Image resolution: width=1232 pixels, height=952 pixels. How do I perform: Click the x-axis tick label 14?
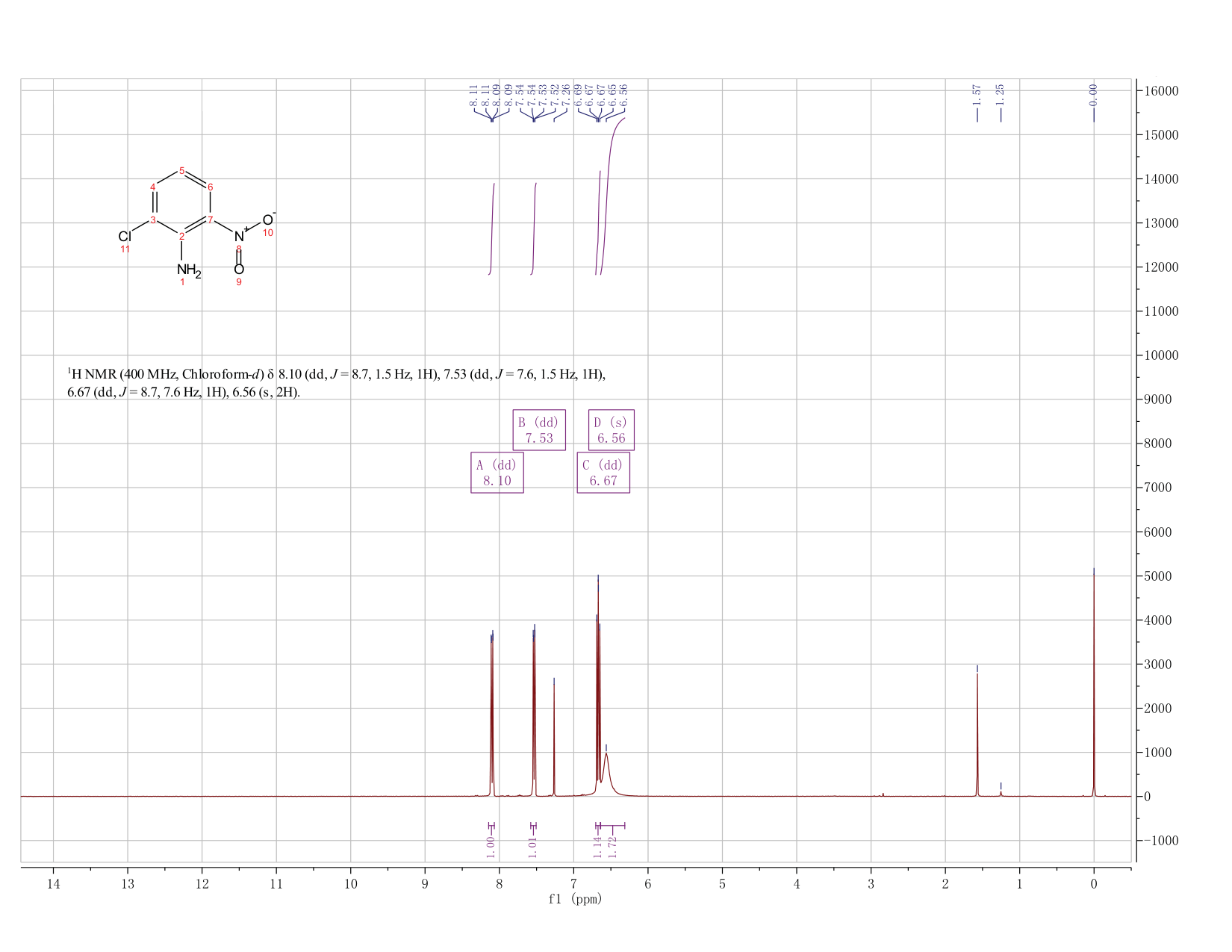click(x=53, y=884)
